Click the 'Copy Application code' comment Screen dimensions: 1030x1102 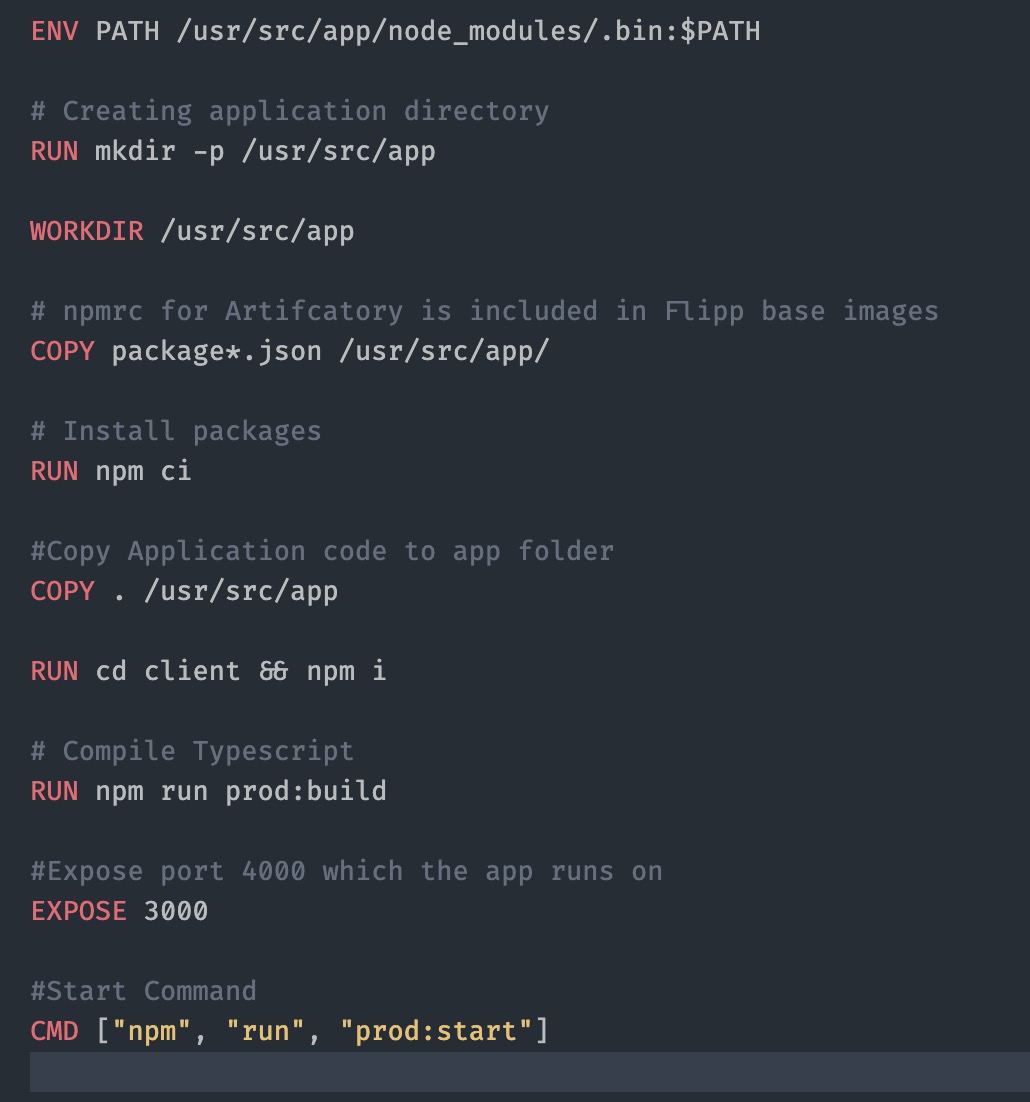[322, 551]
